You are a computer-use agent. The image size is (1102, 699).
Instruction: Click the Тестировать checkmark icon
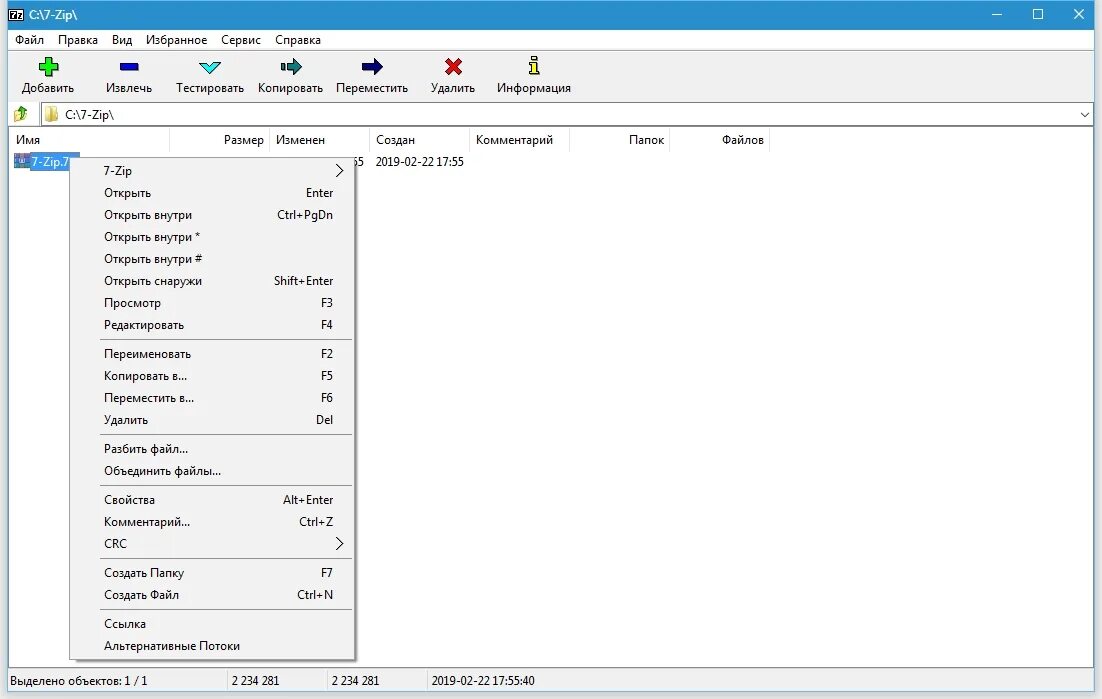[x=209, y=67]
